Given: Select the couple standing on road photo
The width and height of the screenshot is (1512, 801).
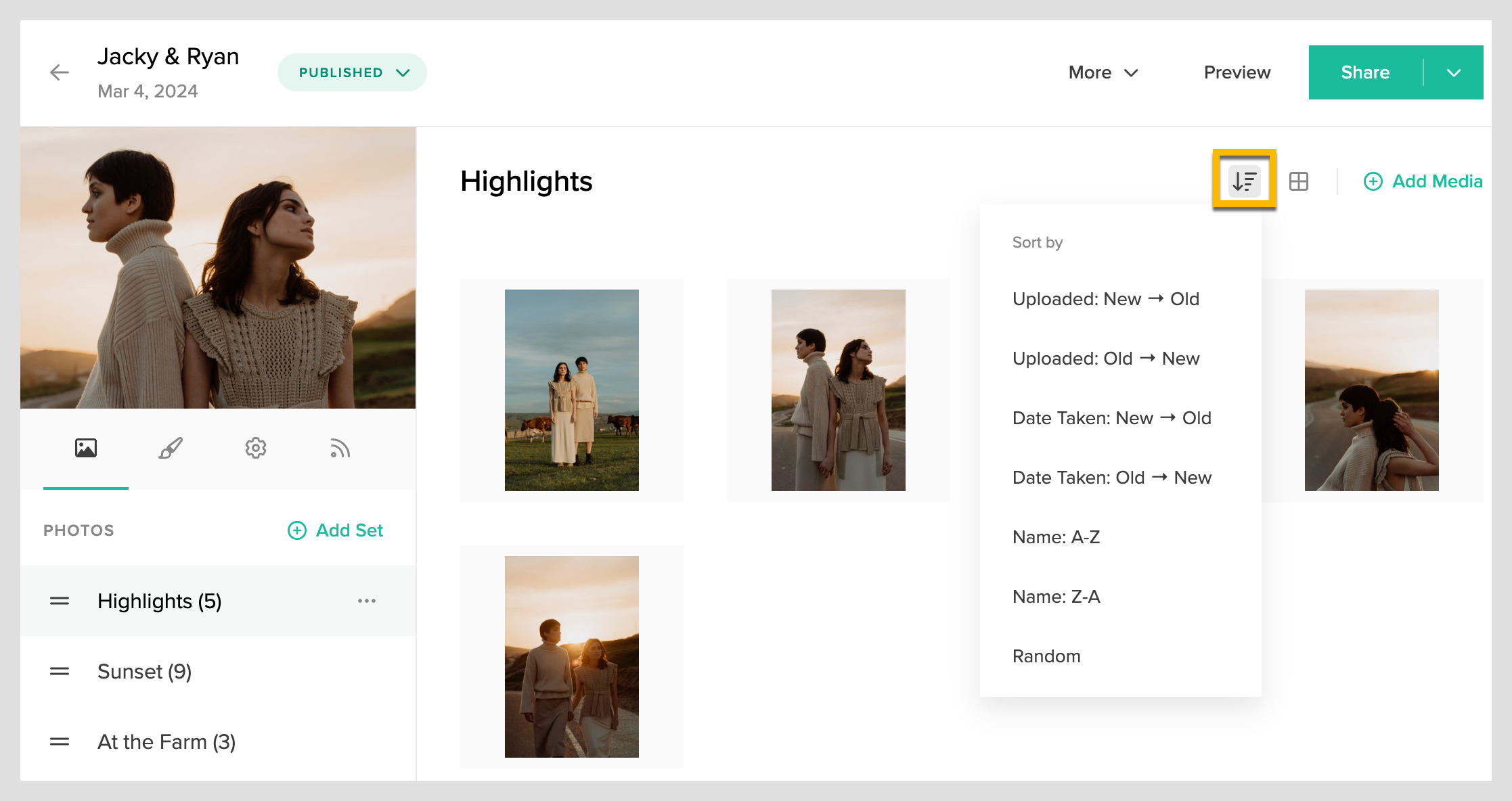Looking at the screenshot, I should point(839,390).
